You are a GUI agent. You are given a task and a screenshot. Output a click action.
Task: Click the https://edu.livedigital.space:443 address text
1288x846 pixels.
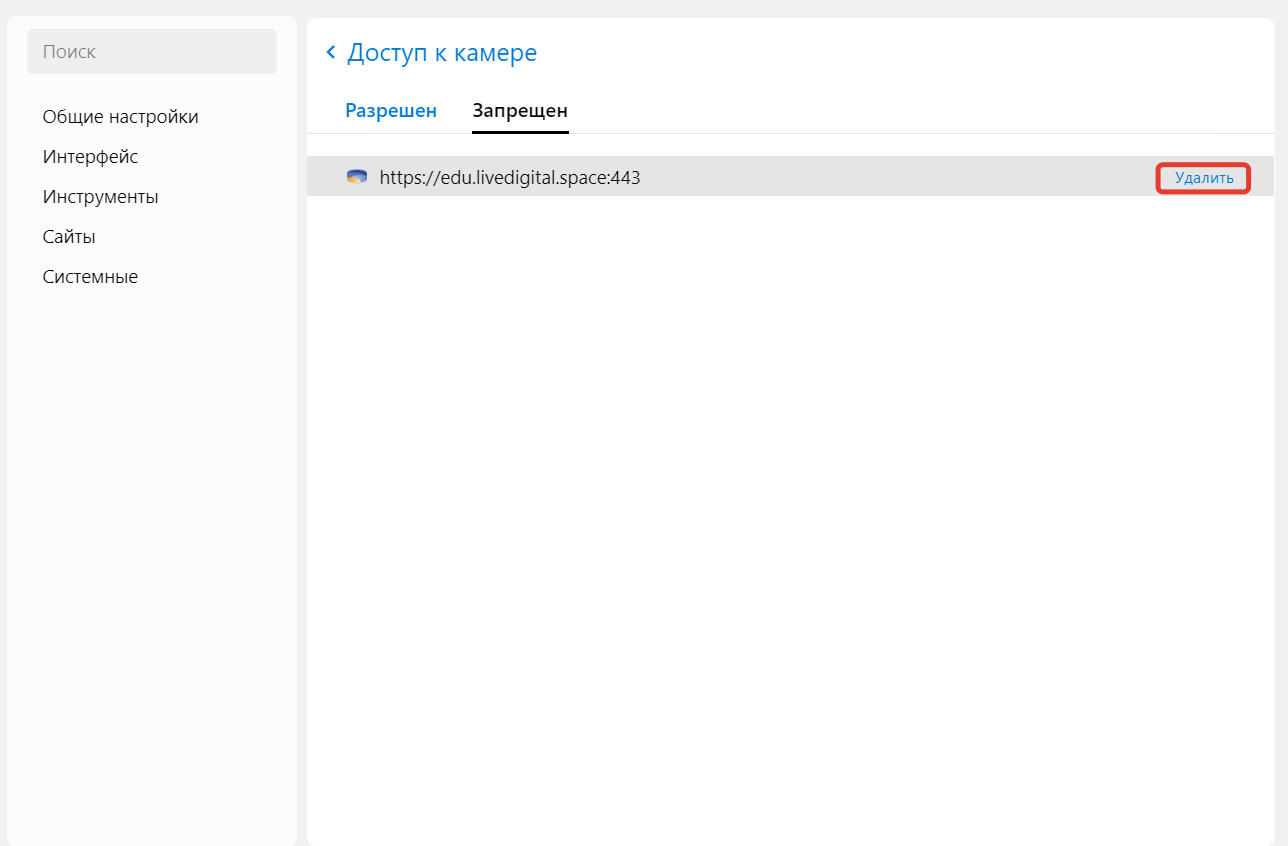click(510, 178)
